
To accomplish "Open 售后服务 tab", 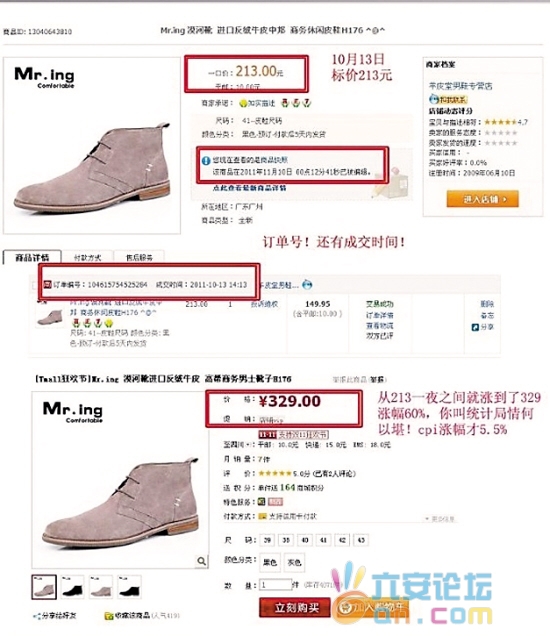I will click(139, 257).
